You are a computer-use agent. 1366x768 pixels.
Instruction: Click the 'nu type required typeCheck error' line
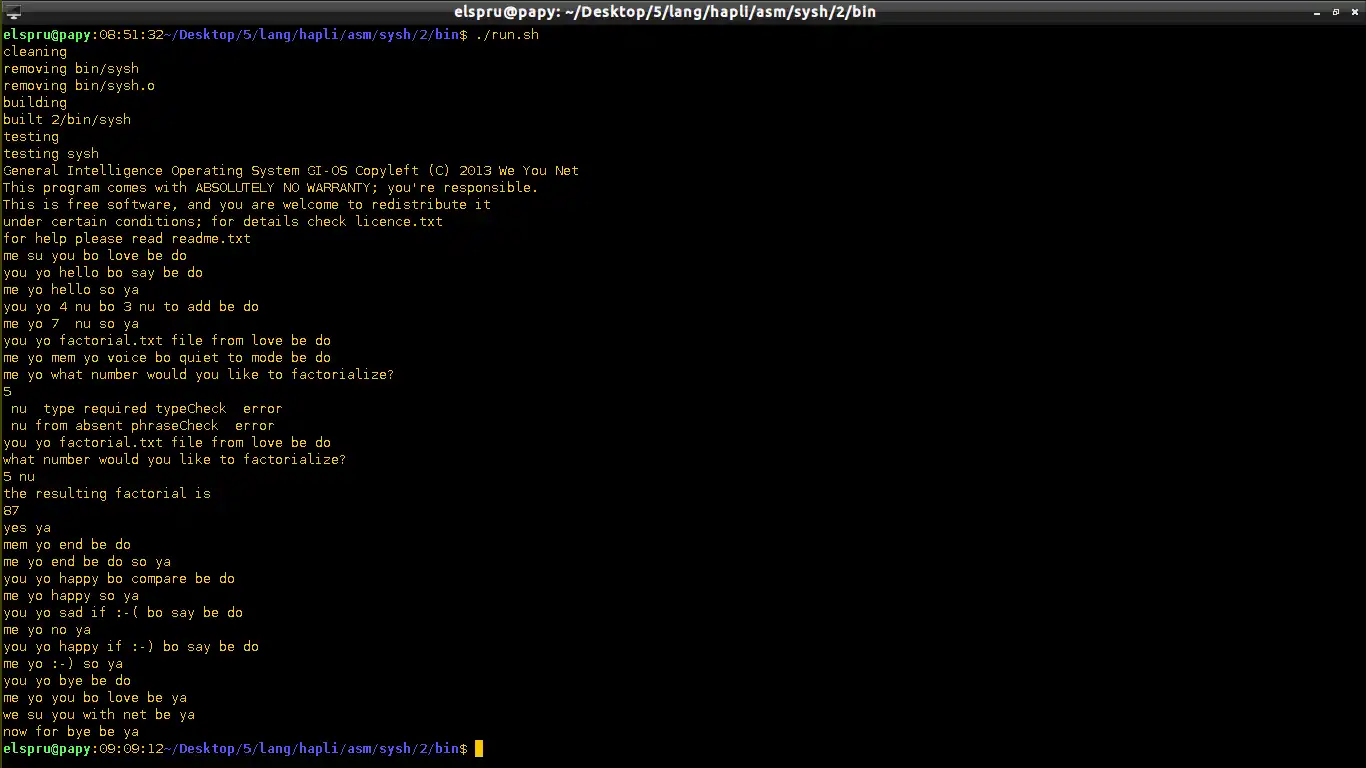coord(147,409)
